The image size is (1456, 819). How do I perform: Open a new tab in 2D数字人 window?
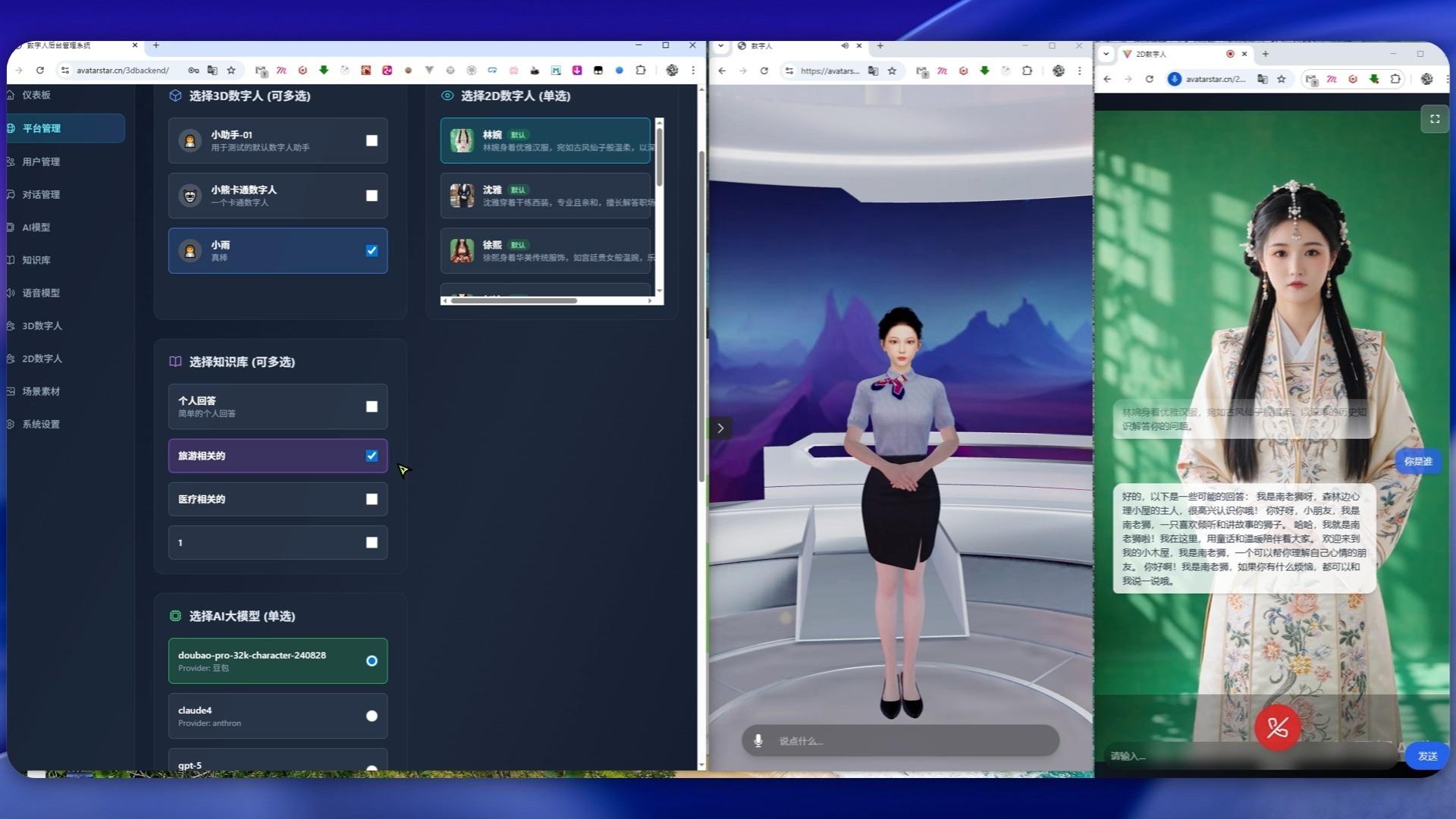coord(1266,54)
